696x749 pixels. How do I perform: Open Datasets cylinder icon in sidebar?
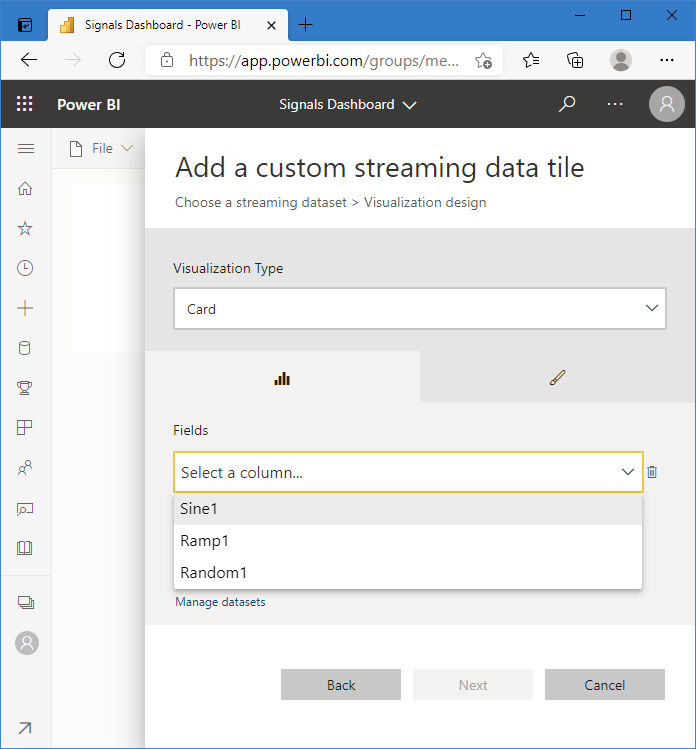25,348
